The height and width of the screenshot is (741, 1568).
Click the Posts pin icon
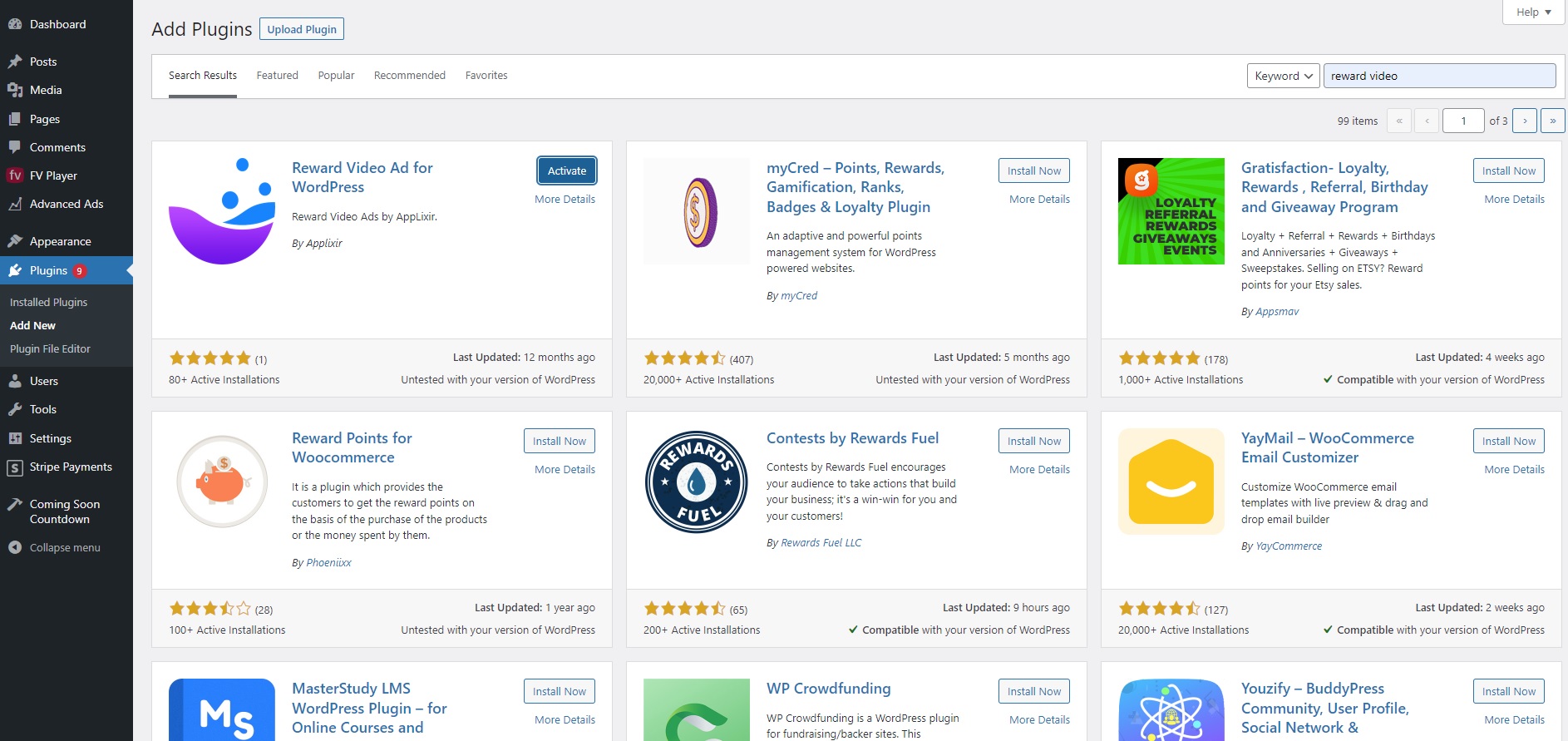15,62
